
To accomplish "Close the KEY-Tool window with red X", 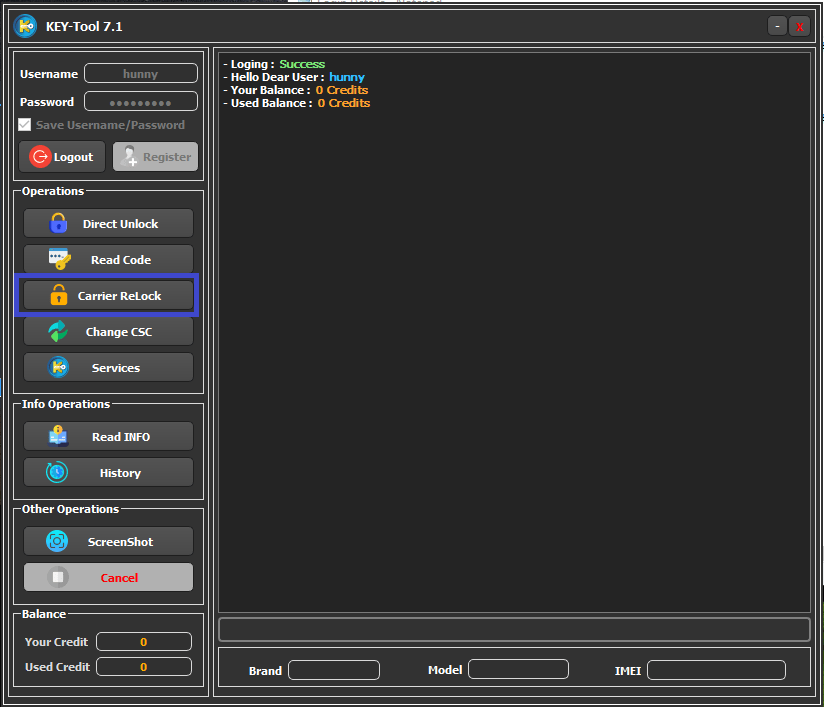I will (x=799, y=26).
